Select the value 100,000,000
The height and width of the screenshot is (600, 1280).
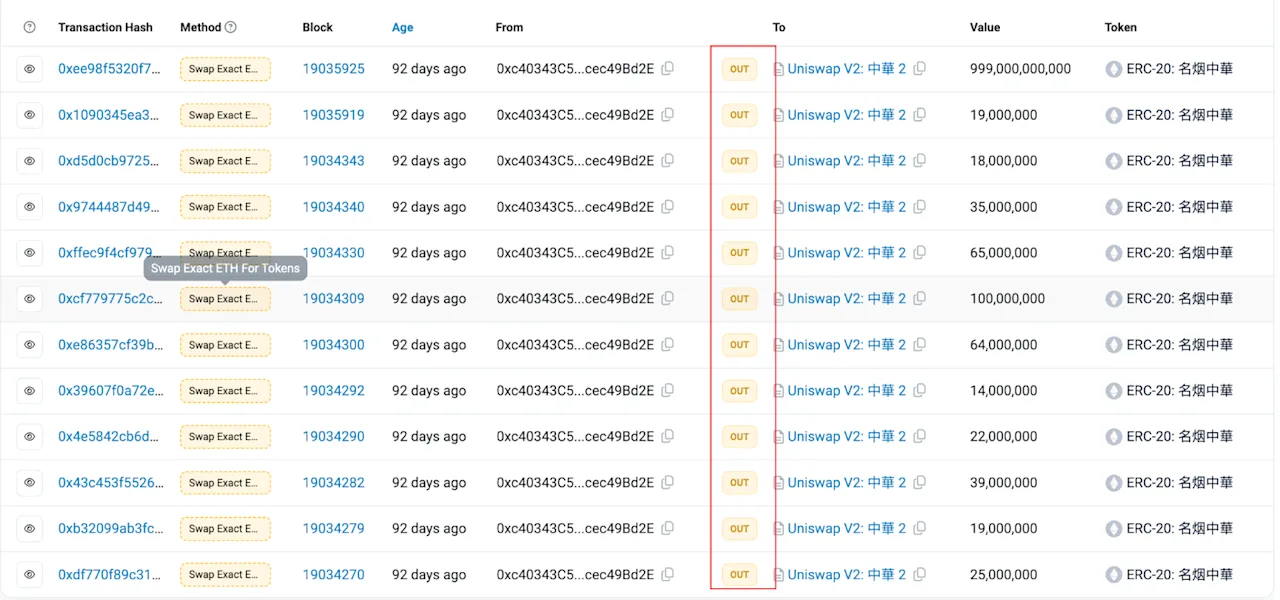click(1007, 299)
